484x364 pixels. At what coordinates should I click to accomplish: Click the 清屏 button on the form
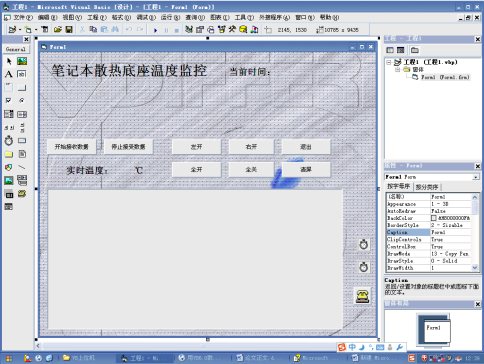tap(306, 170)
